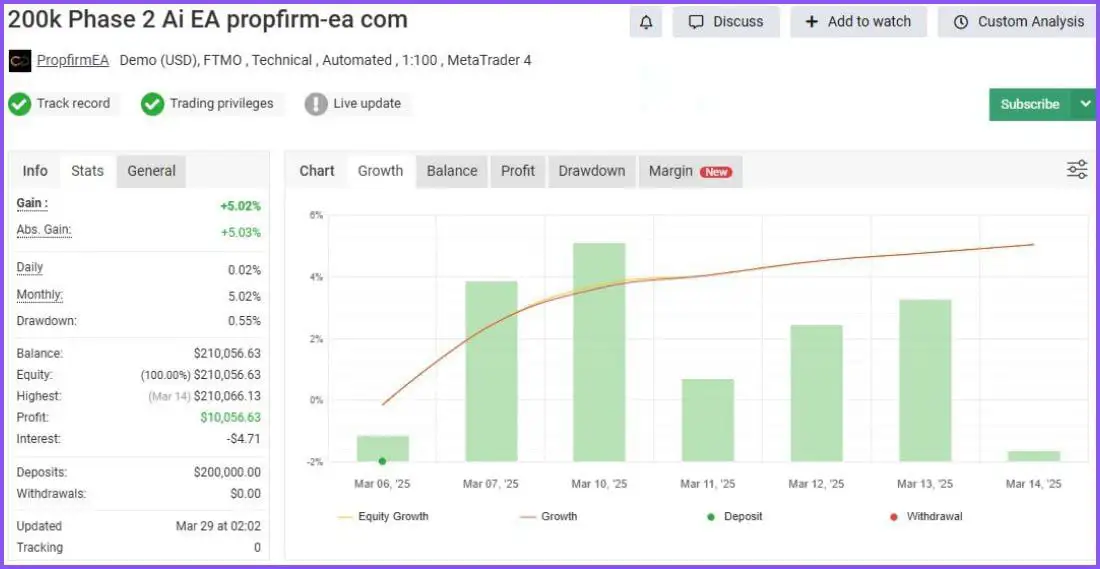Click the green deposit marker dot

pos(382,461)
